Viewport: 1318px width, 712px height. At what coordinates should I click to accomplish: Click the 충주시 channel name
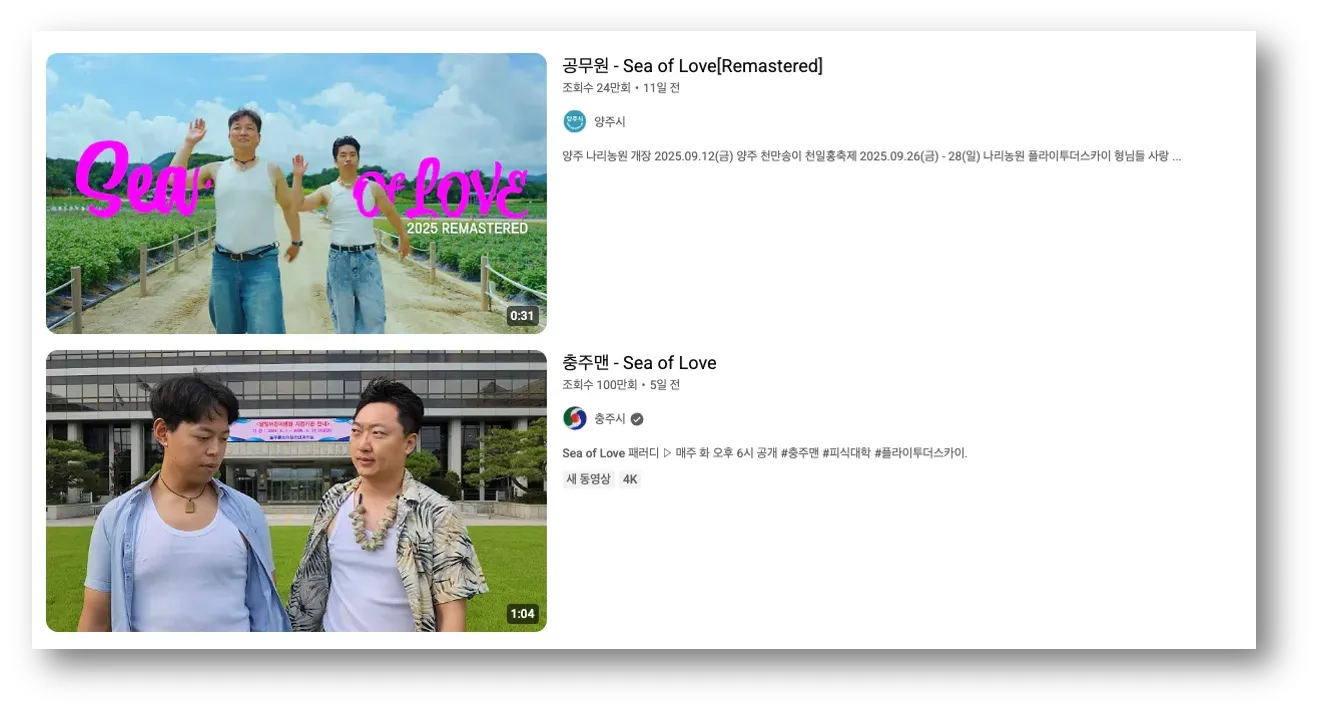[x=611, y=417]
